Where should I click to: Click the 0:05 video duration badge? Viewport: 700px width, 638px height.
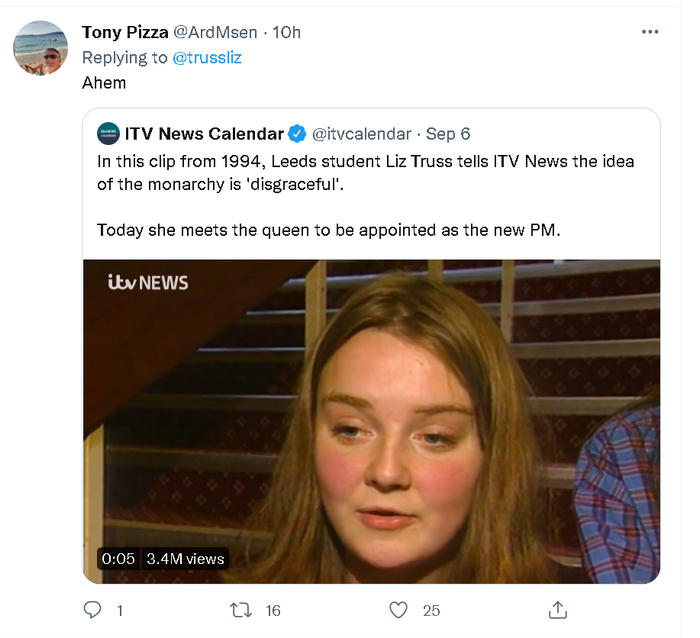click(x=118, y=558)
